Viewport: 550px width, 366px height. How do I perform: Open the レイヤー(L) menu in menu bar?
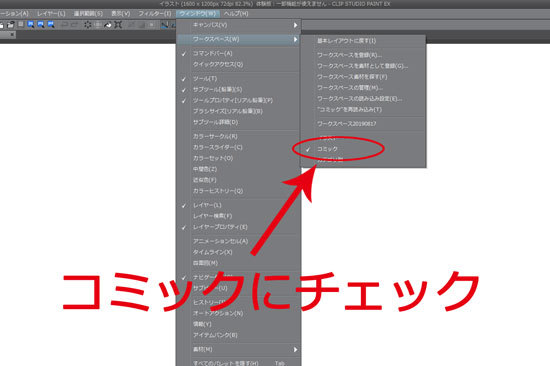51,14
